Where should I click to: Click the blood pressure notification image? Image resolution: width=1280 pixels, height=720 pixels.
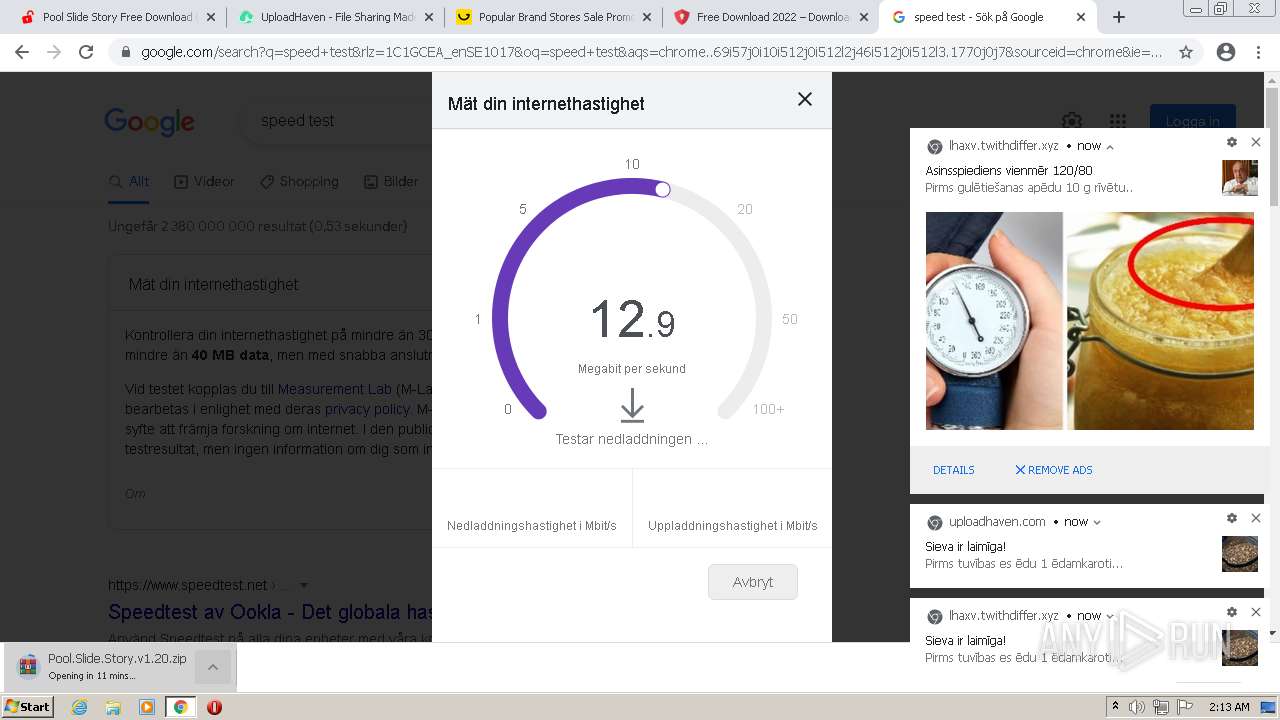tap(1090, 321)
